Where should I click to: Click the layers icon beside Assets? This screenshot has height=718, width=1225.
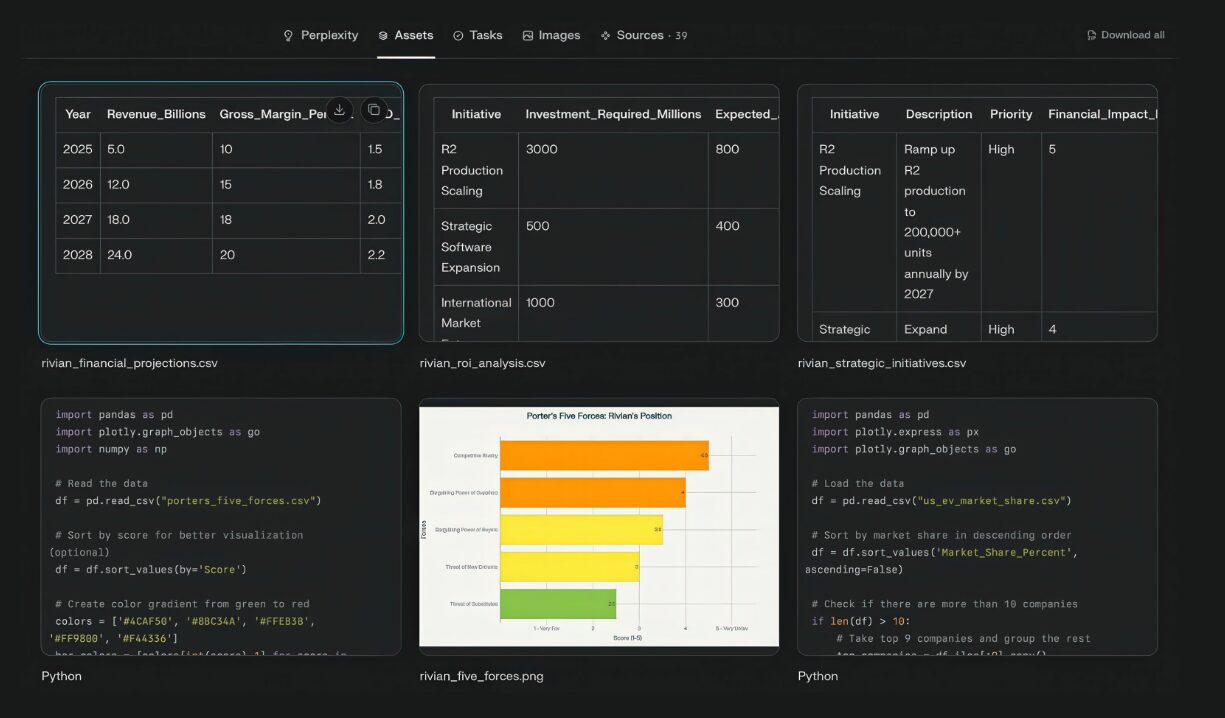[383, 35]
